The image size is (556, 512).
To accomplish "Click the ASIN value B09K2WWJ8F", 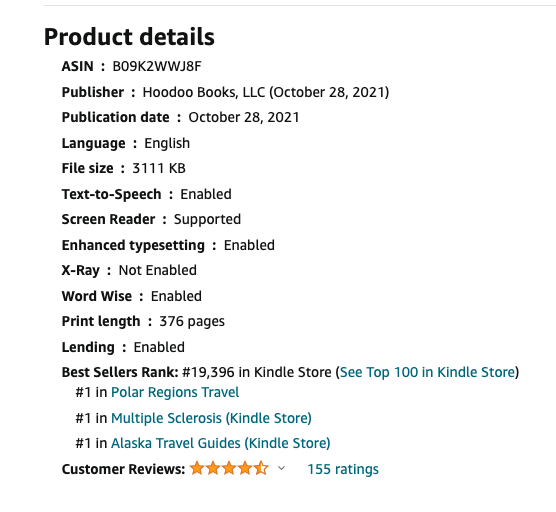I will click(157, 66).
